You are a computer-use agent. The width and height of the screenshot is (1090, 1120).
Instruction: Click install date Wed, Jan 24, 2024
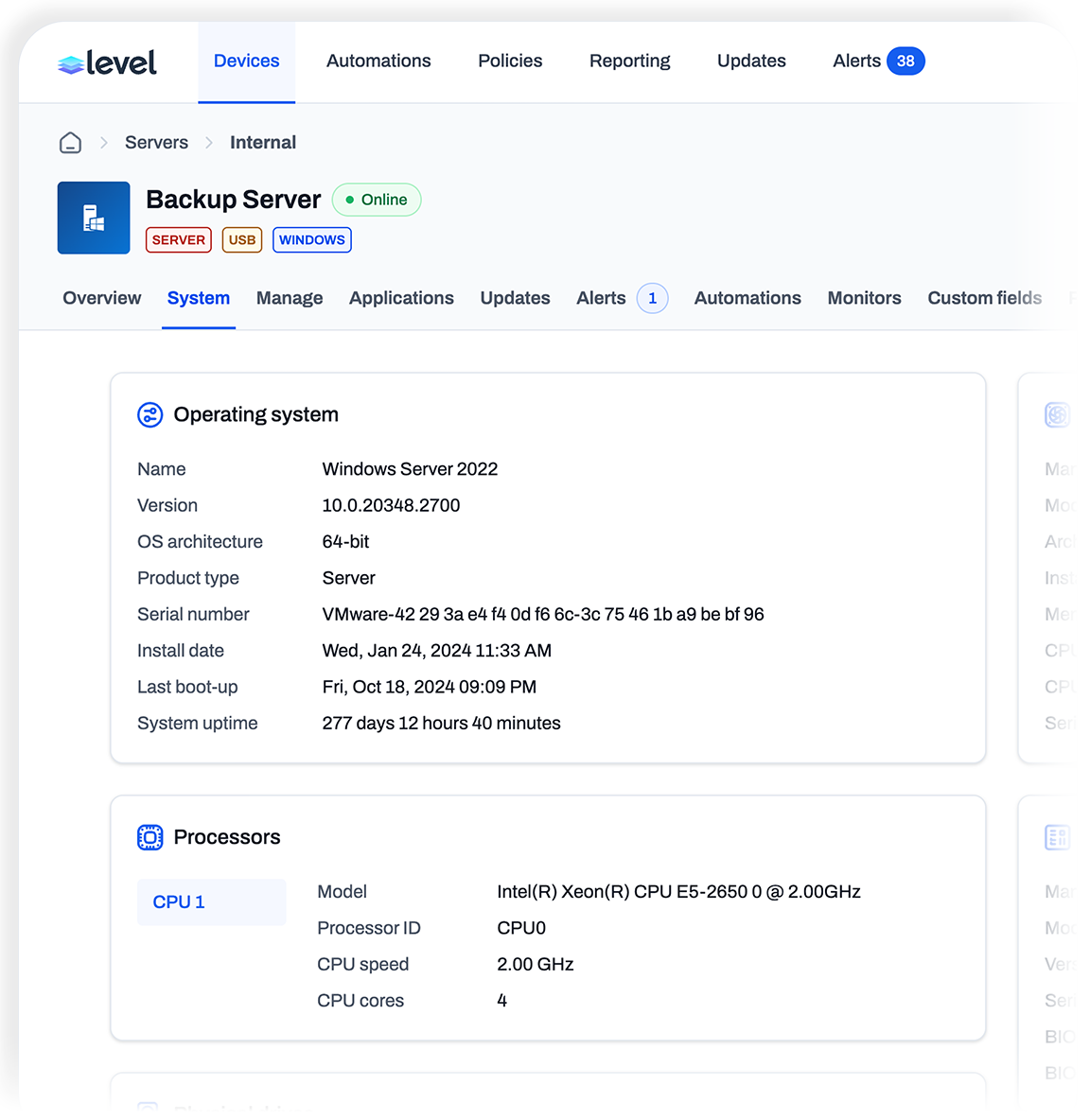436,651
